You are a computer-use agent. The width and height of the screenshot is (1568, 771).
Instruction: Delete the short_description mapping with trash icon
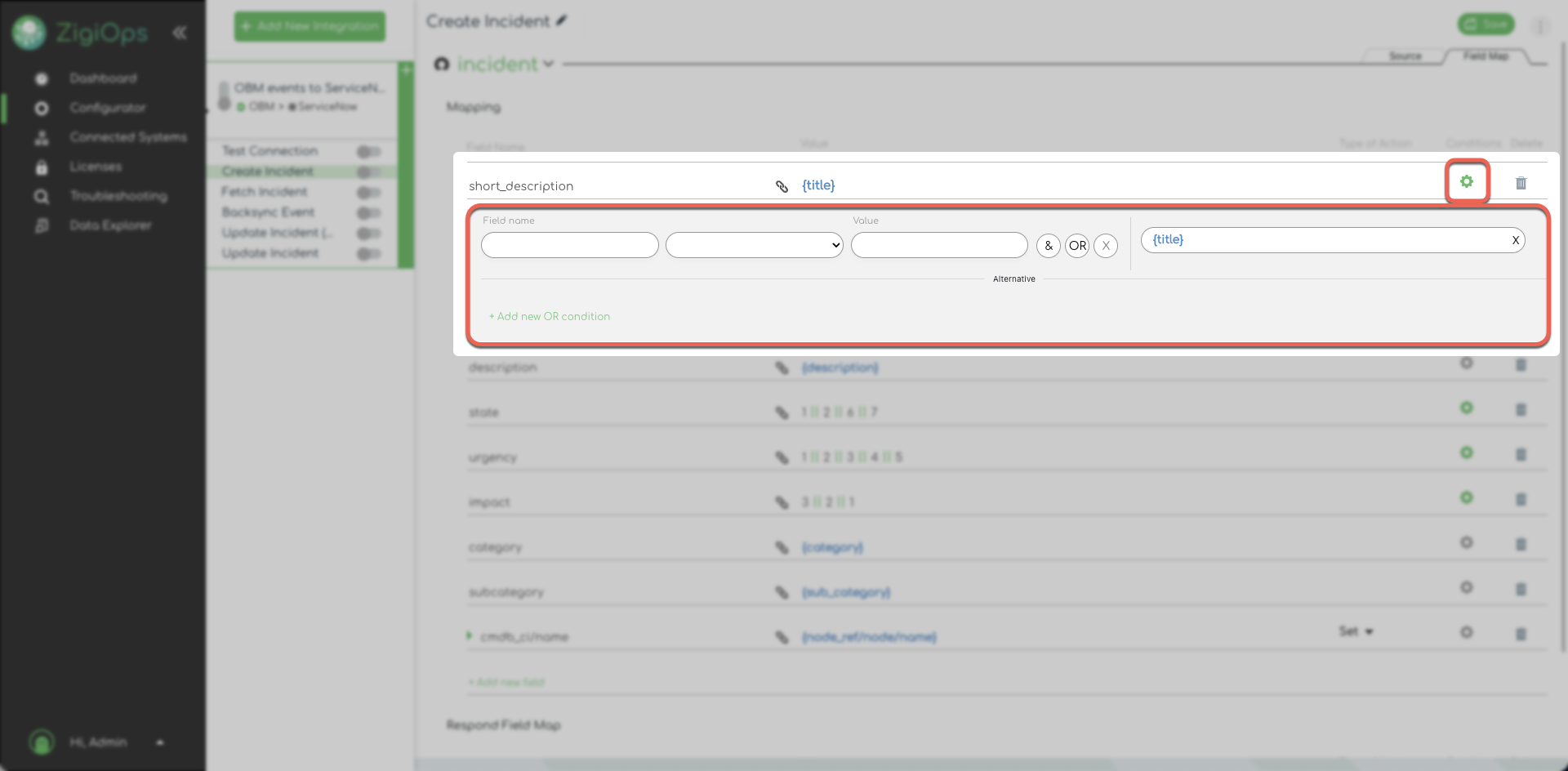click(1521, 183)
